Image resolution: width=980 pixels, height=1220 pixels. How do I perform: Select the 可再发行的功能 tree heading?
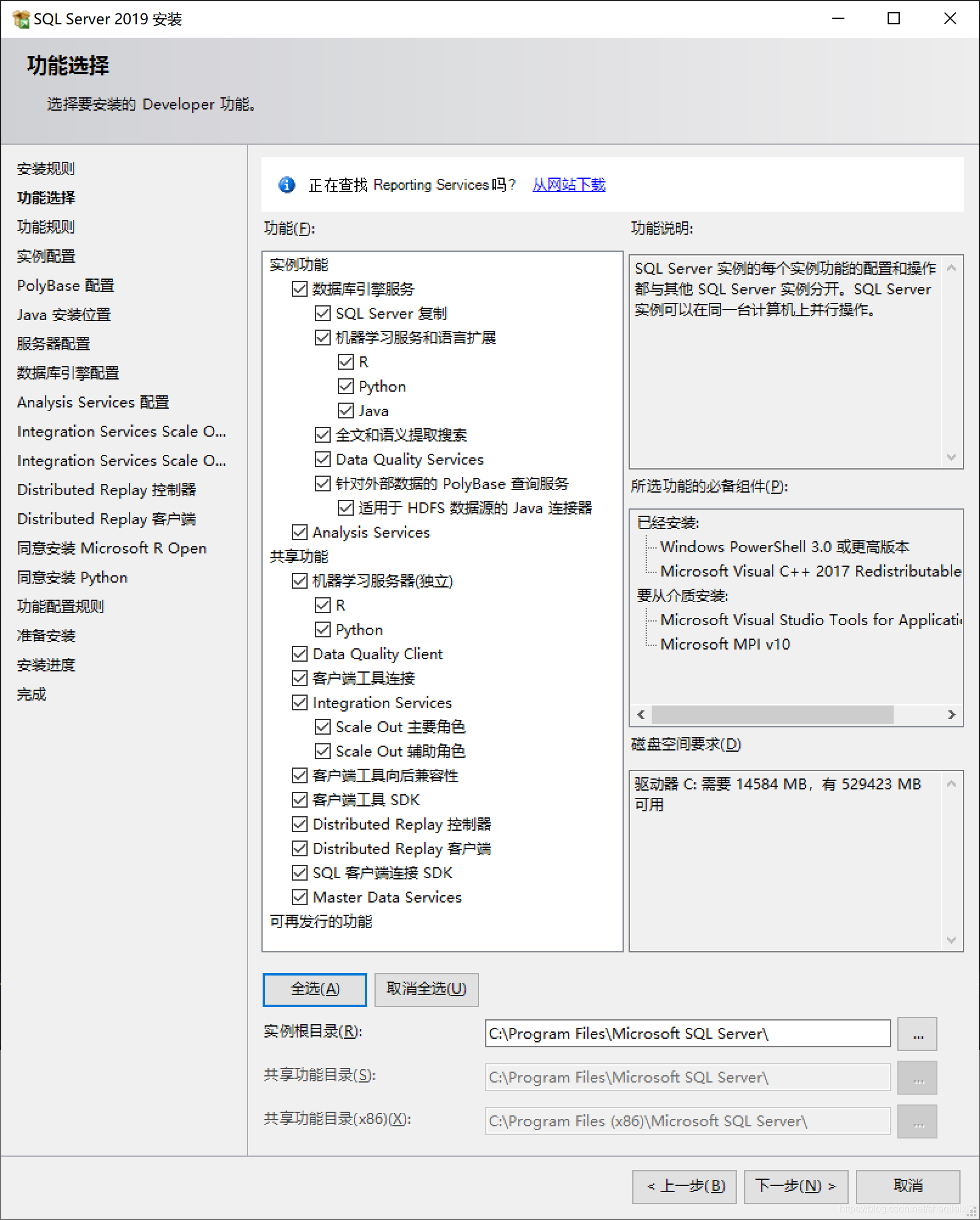click(x=321, y=921)
